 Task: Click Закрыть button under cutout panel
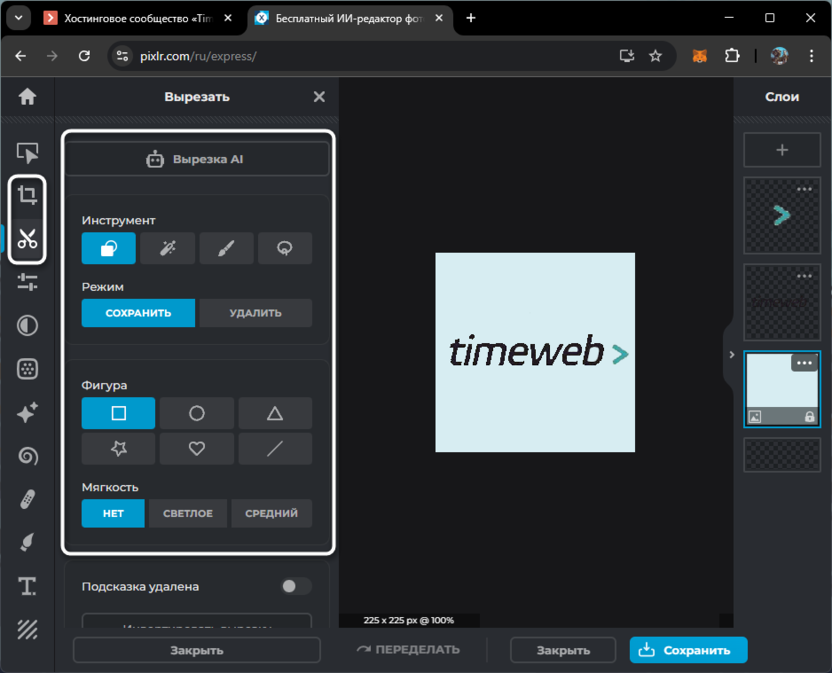click(x=197, y=650)
